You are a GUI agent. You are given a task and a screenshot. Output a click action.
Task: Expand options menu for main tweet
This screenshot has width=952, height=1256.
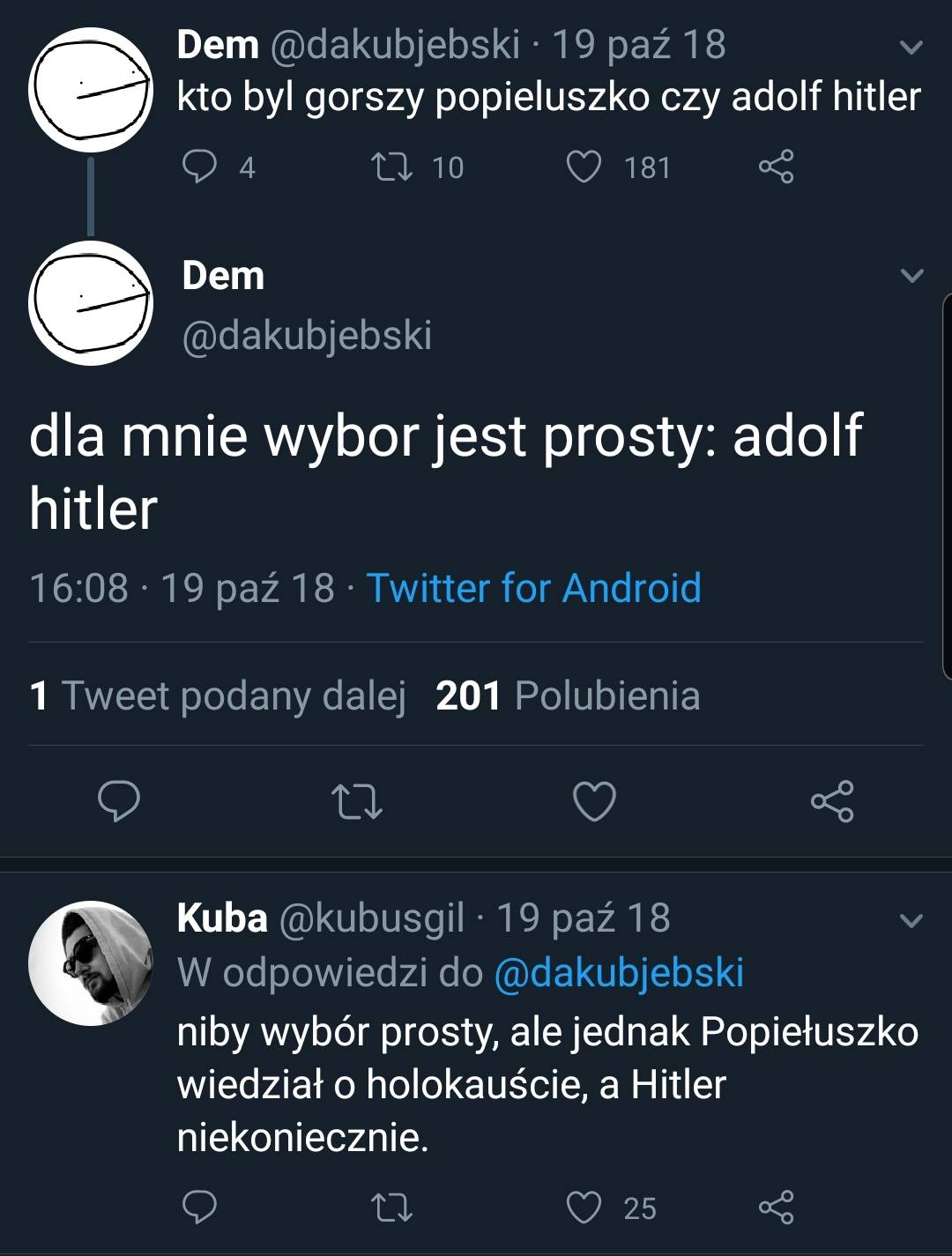tap(912, 276)
